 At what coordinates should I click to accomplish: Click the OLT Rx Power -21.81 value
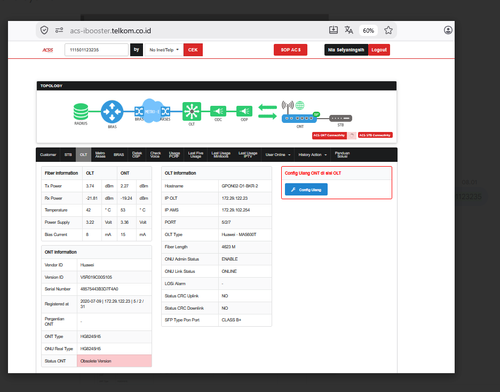click(x=92, y=198)
